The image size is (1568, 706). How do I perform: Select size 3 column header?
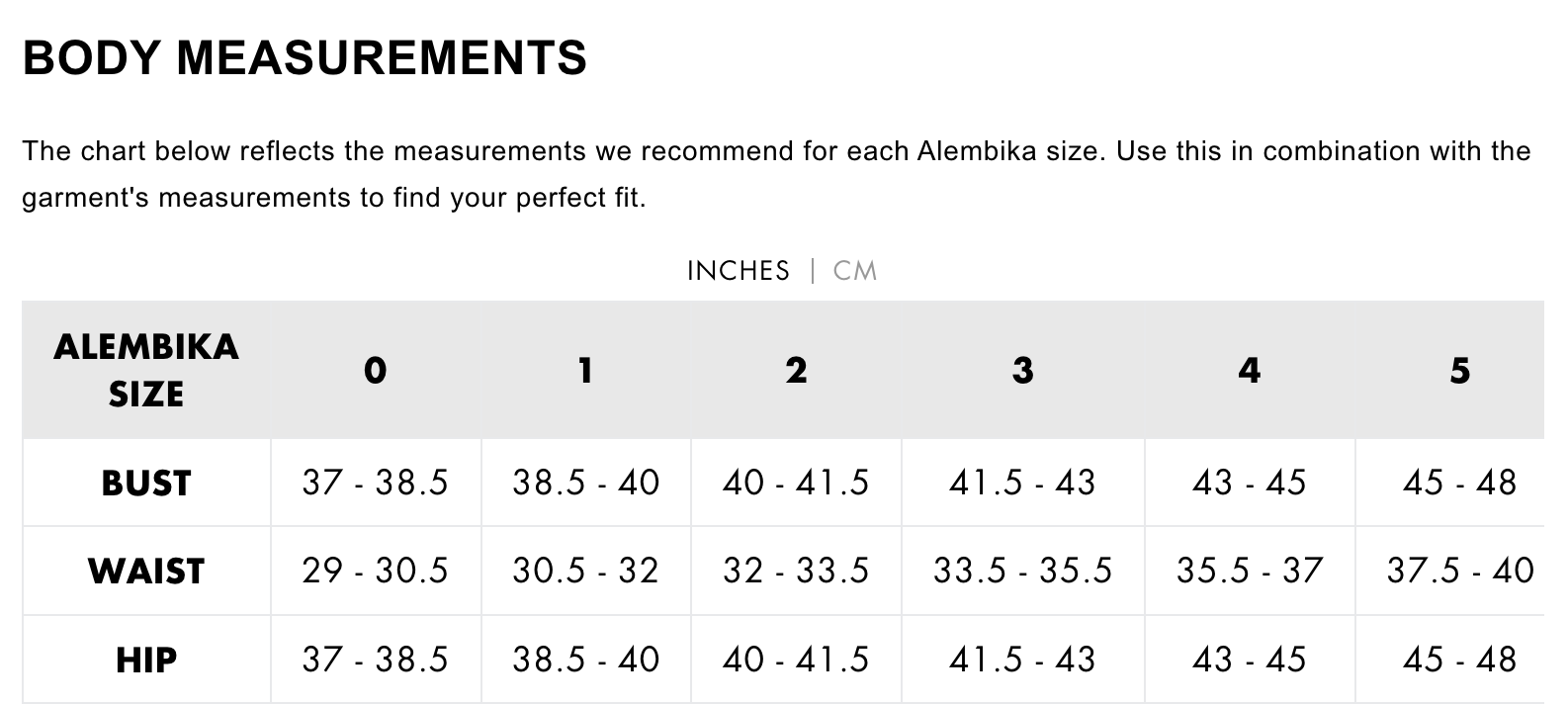coord(1023,370)
